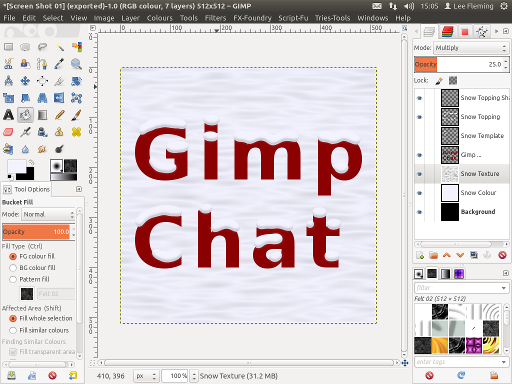Screen dimensions: 512x384
Task: Select the Eraser tool
Action: 9,132
